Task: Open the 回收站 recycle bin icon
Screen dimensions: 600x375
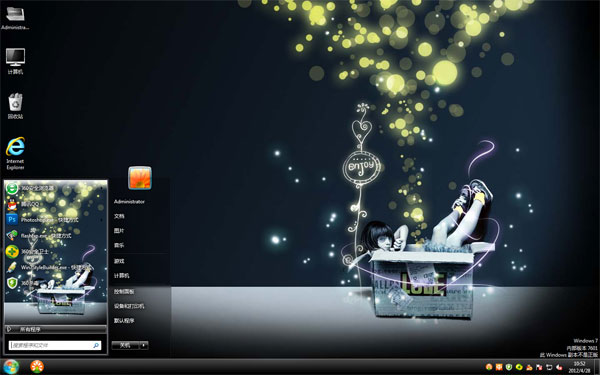Action: 15,106
